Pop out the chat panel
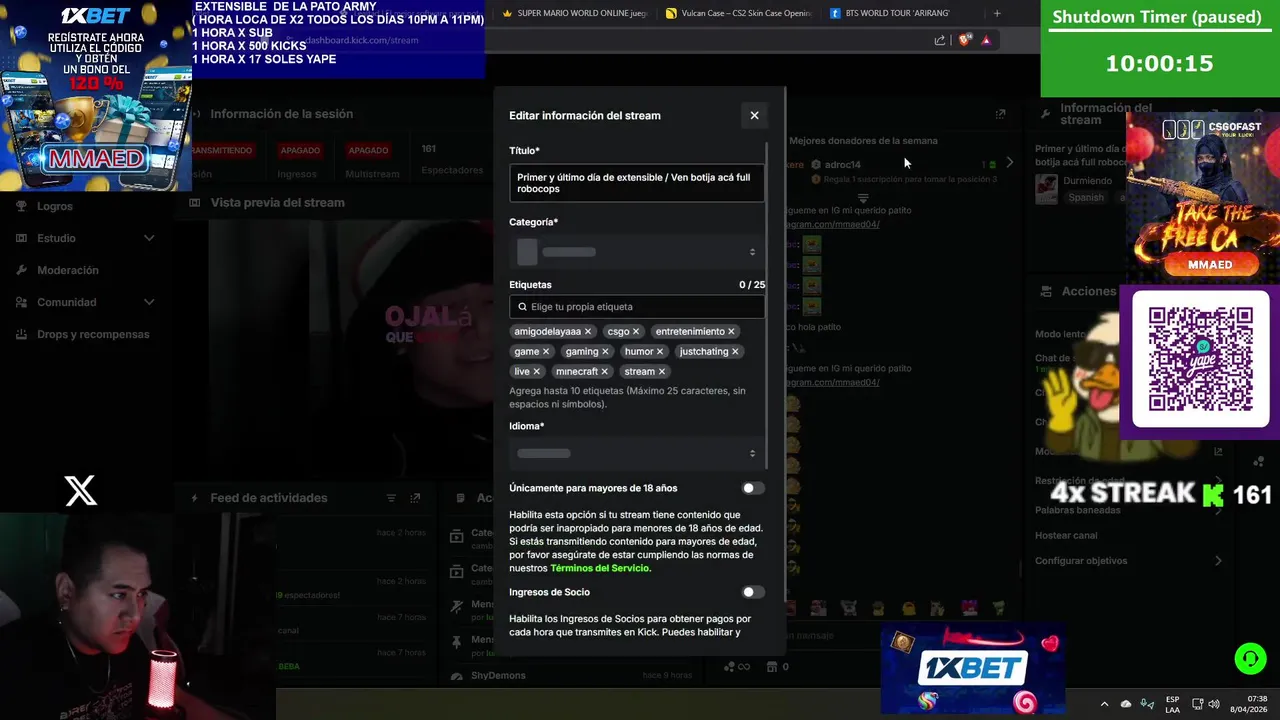The height and width of the screenshot is (720, 1280). click(x=1000, y=114)
